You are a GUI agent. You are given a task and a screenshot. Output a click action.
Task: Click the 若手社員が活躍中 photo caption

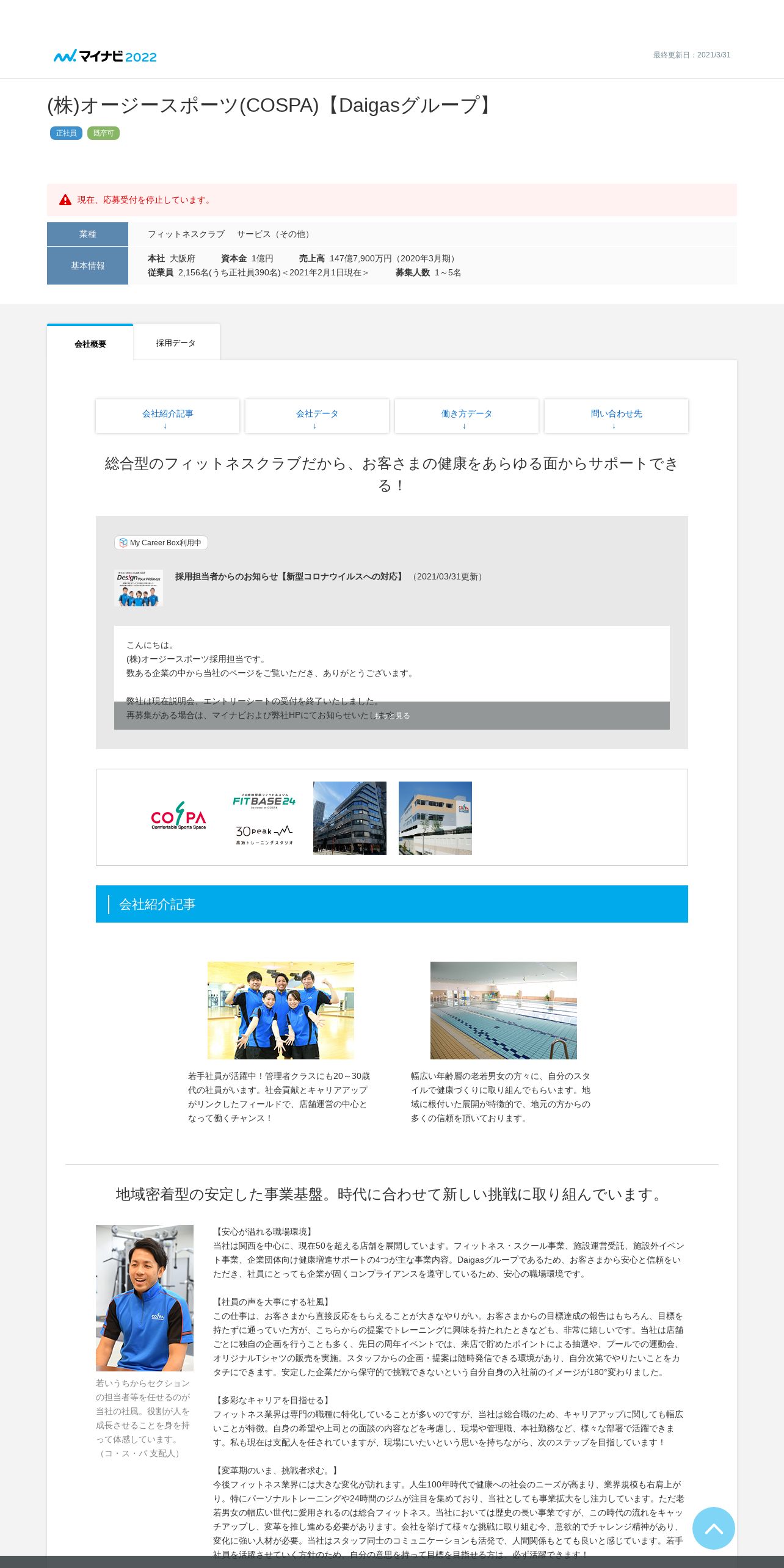pos(279,1097)
